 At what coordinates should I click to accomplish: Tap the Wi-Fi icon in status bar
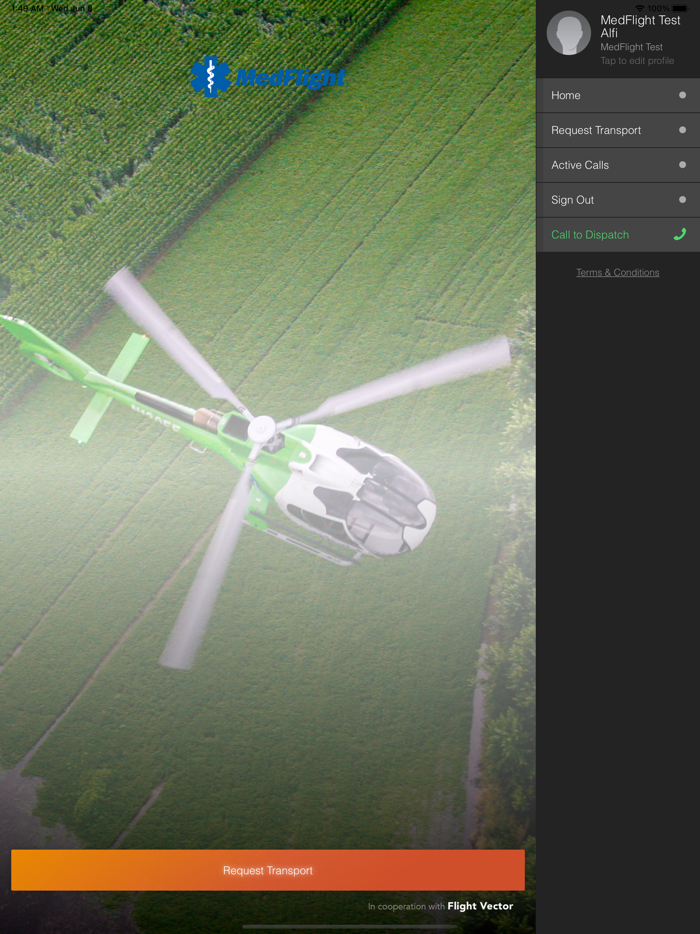640,8
